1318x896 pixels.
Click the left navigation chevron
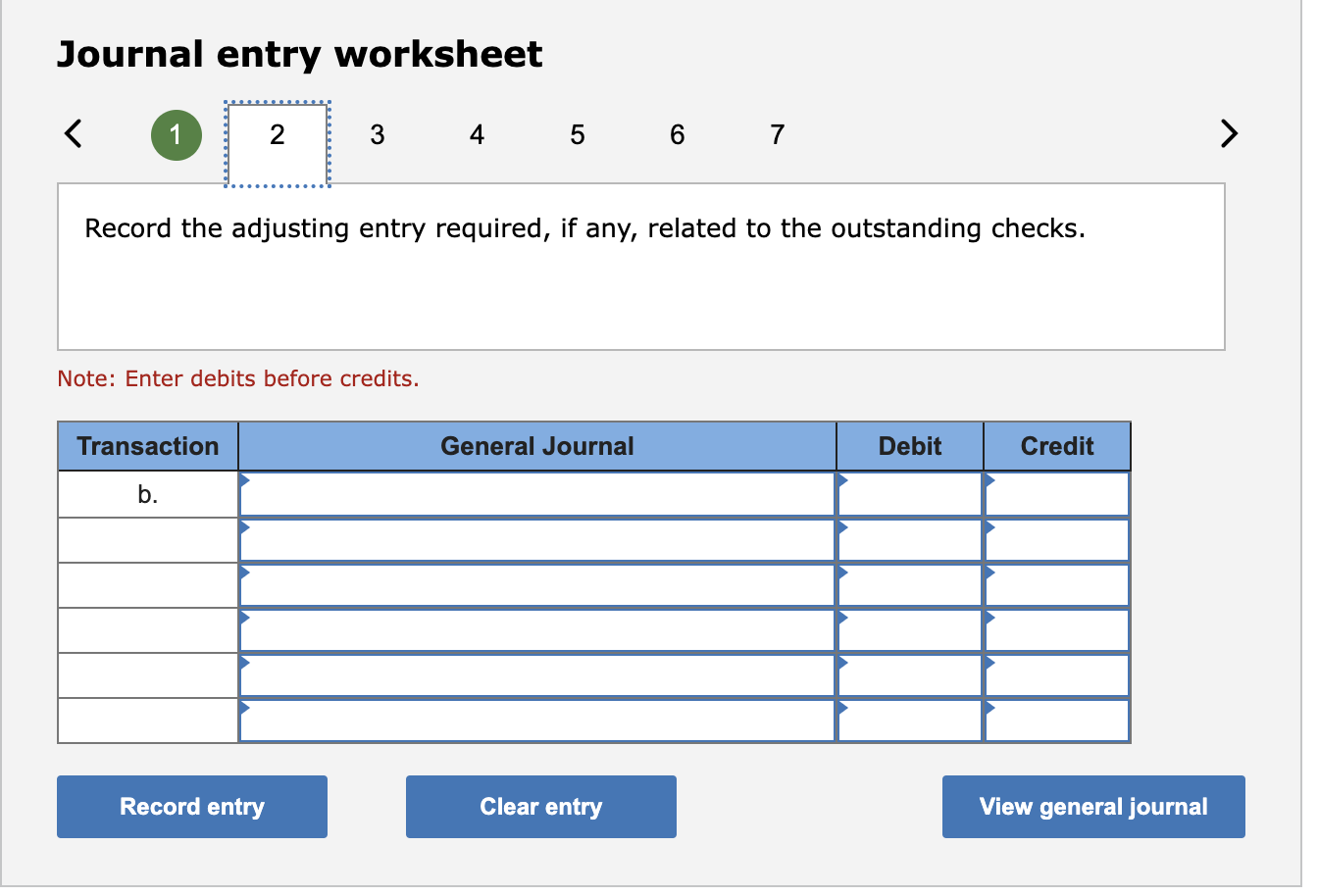(73, 134)
